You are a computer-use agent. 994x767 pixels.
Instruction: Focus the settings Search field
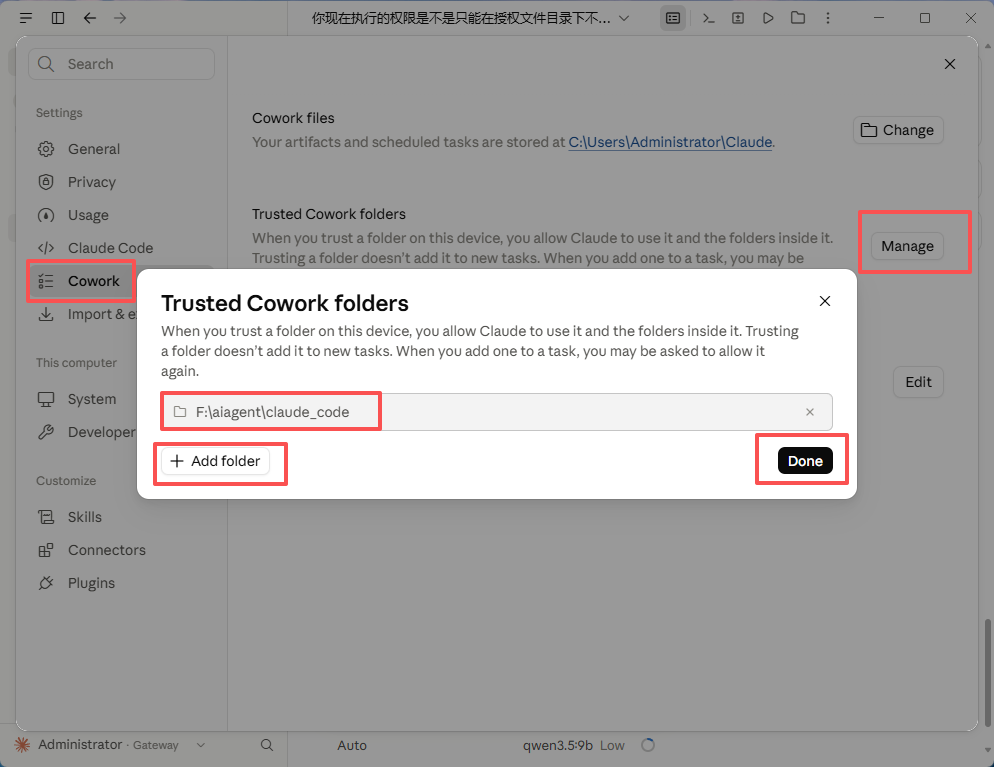pos(121,64)
